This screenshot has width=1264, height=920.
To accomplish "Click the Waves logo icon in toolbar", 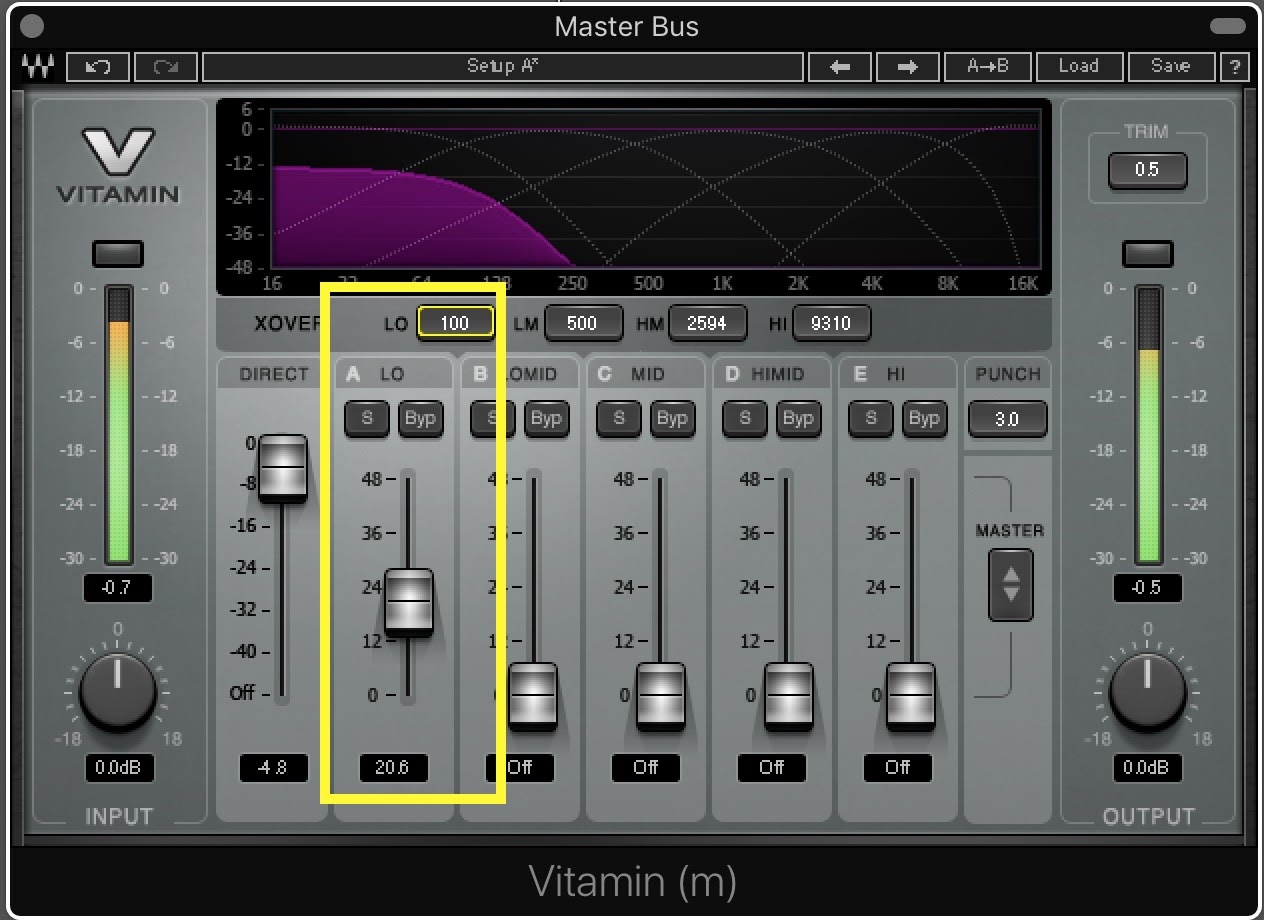I will [x=36, y=67].
